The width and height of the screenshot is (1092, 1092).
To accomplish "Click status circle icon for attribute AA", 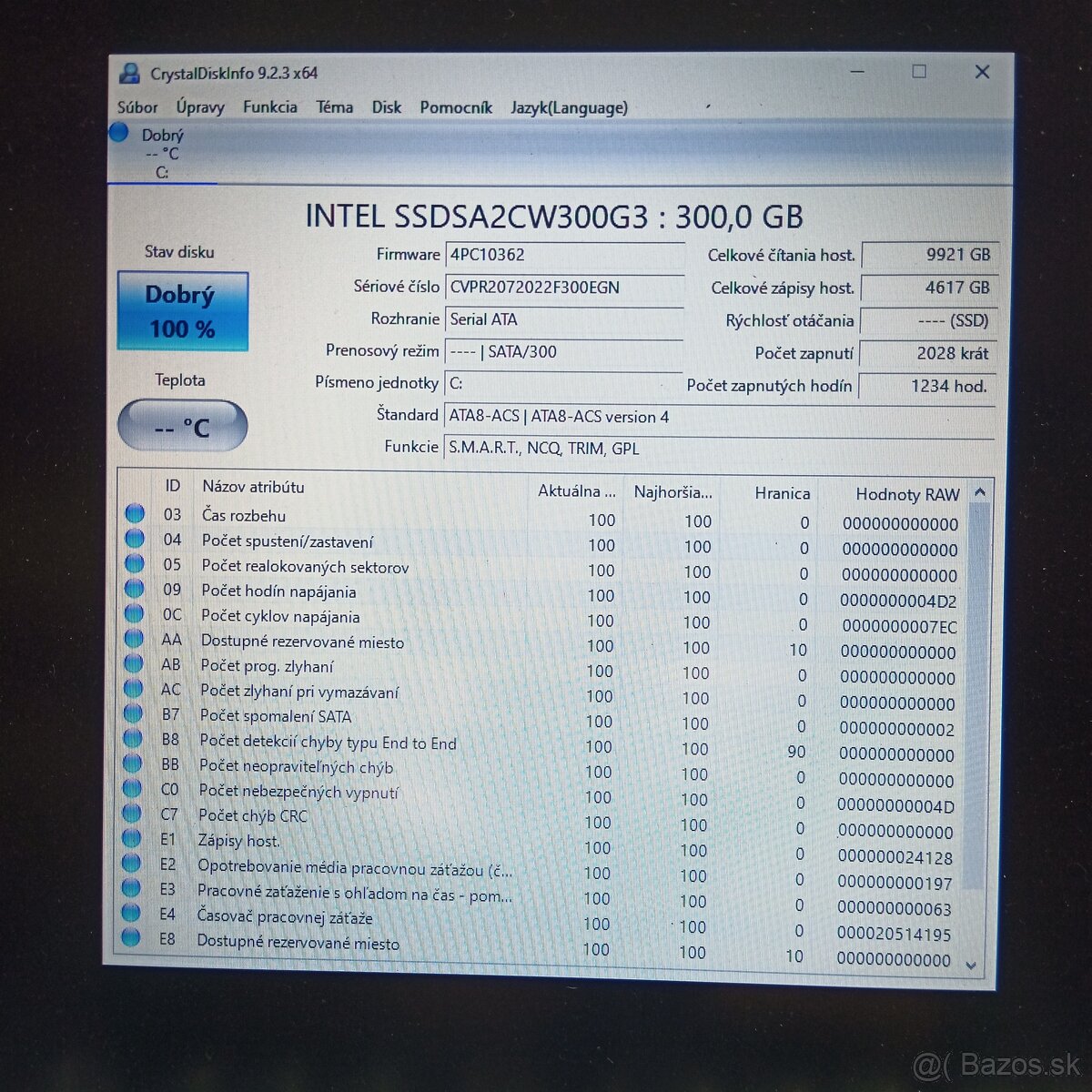I will (134, 638).
